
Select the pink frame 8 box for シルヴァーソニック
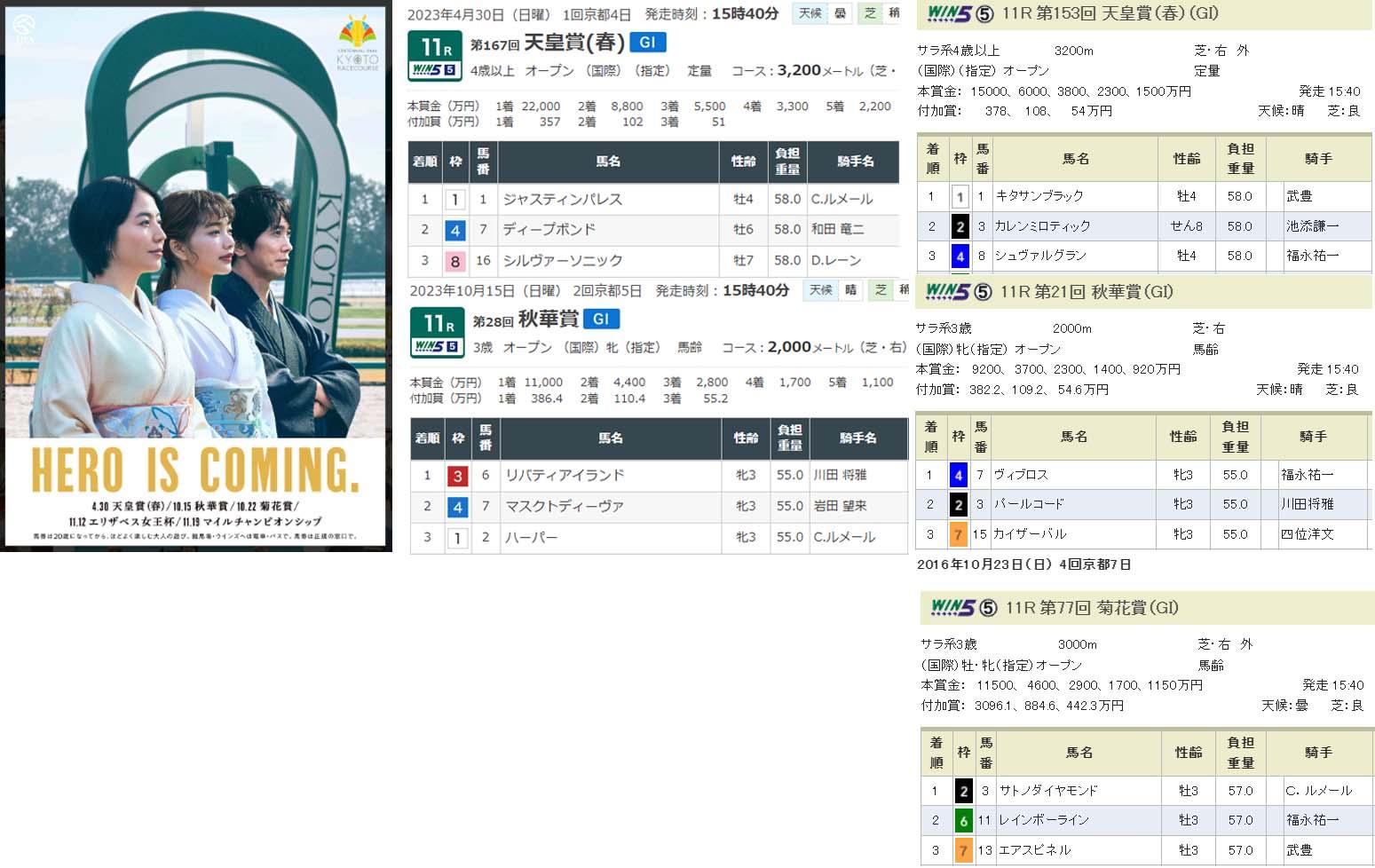tap(455, 261)
